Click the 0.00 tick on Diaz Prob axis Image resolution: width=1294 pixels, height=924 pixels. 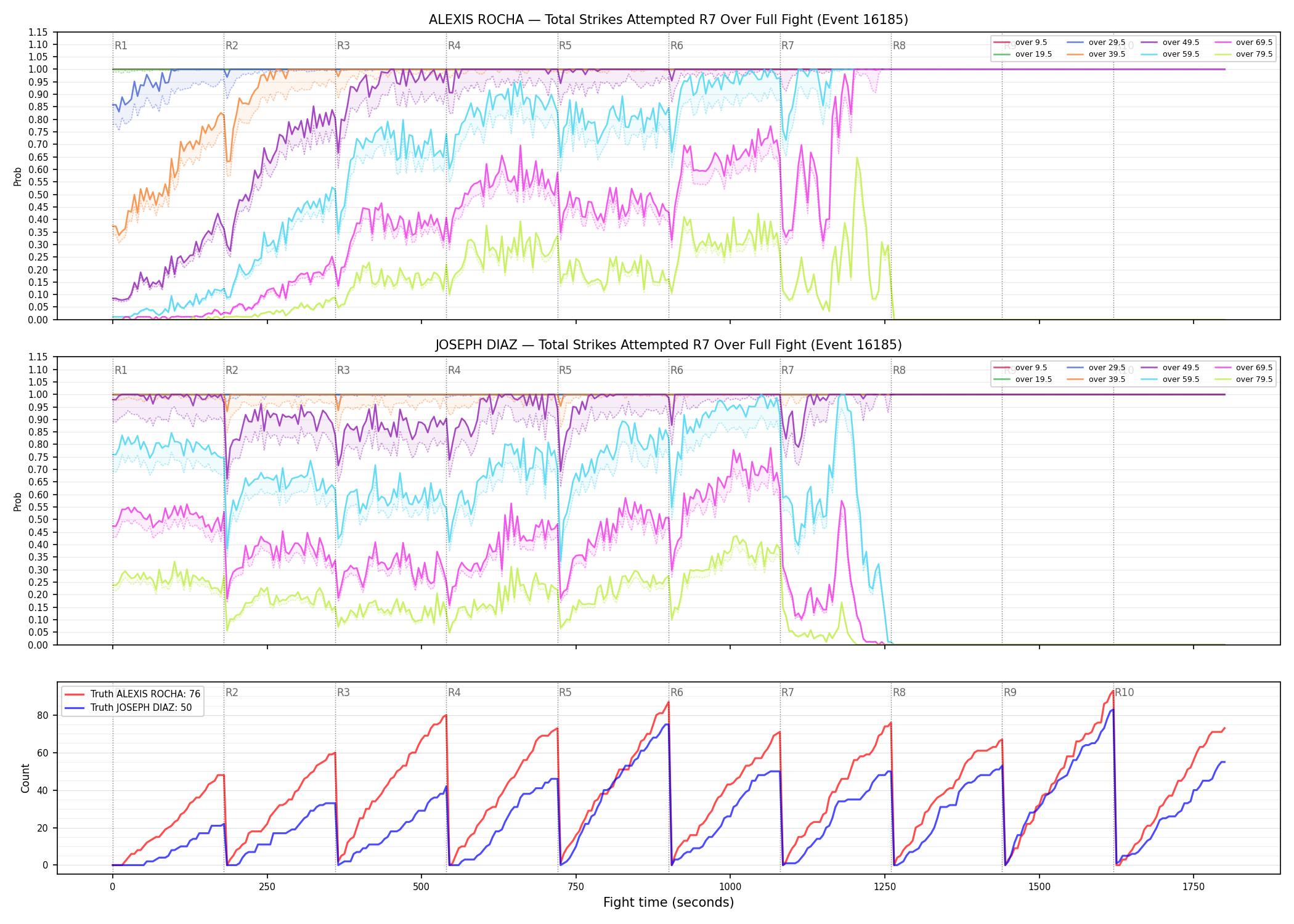(x=38, y=645)
